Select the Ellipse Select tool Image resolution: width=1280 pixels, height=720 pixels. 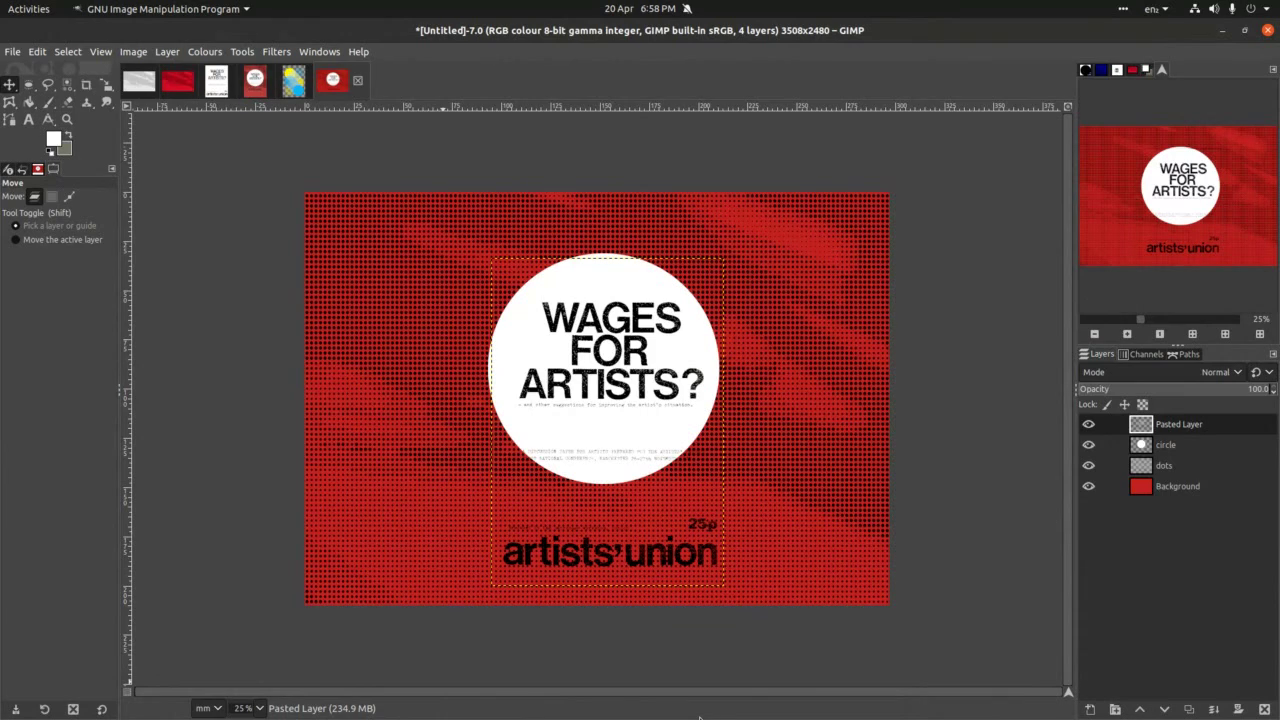[29, 85]
